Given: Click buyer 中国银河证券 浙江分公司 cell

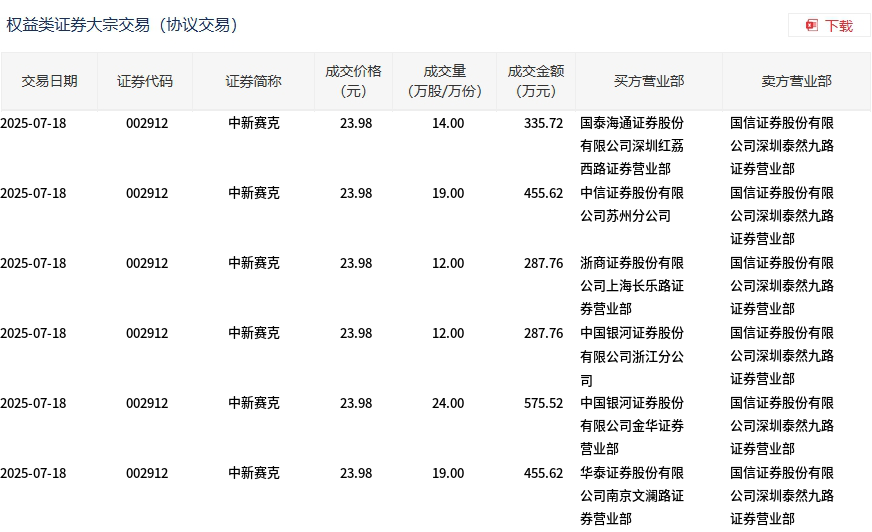Looking at the screenshot, I should coord(632,356).
